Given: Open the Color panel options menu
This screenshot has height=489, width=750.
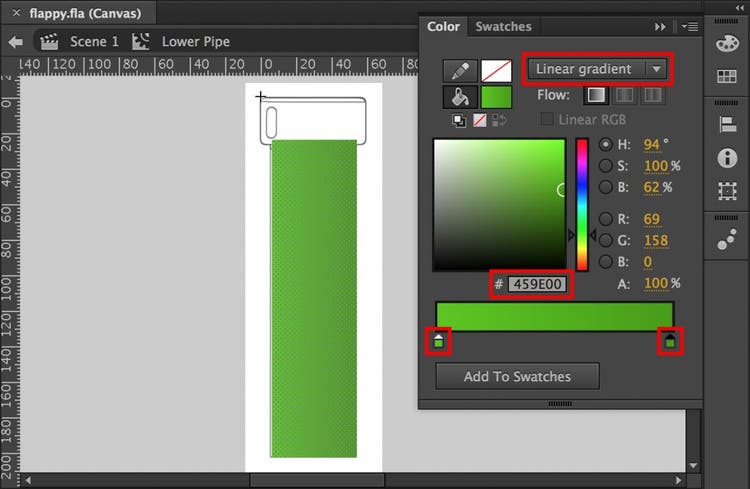Looking at the screenshot, I should [688, 27].
